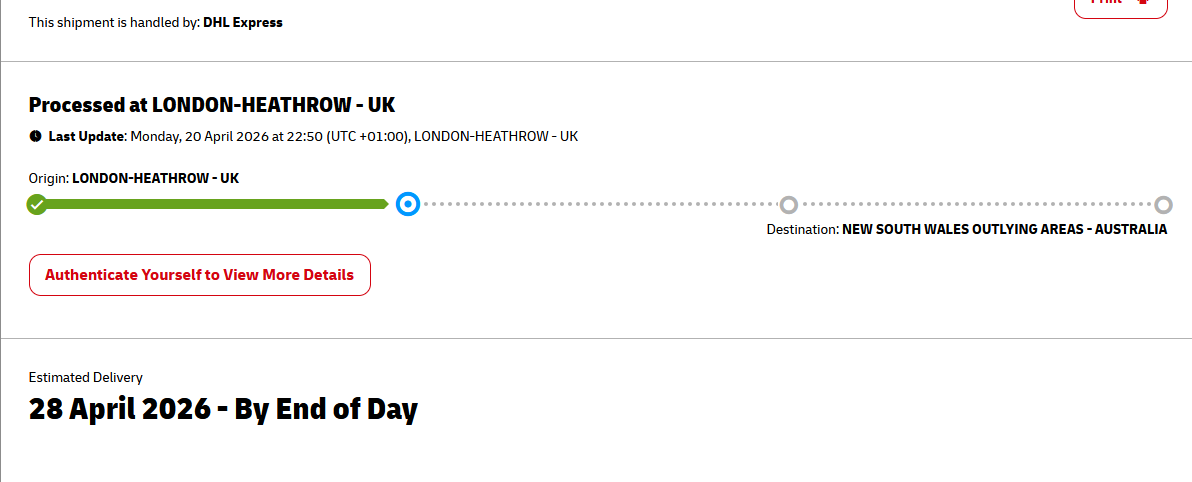Click dotted track before the destination circle
1192x482 pixels.
pos(975,204)
